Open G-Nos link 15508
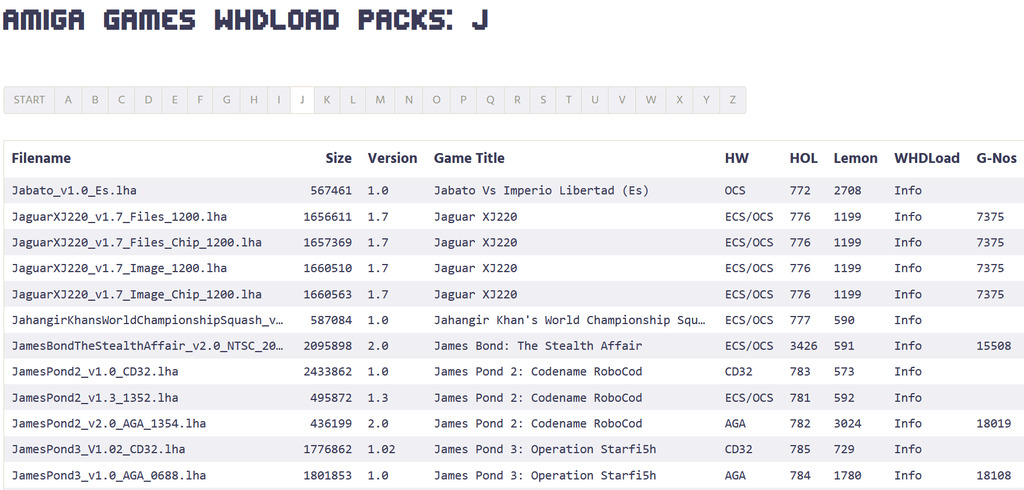1024x490 pixels. coord(993,346)
